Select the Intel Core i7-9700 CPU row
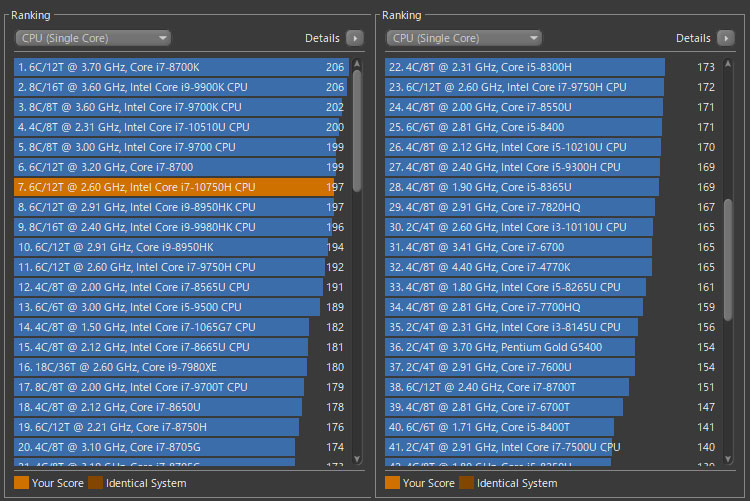Screen dimensions: 750x501 click(181, 147)
